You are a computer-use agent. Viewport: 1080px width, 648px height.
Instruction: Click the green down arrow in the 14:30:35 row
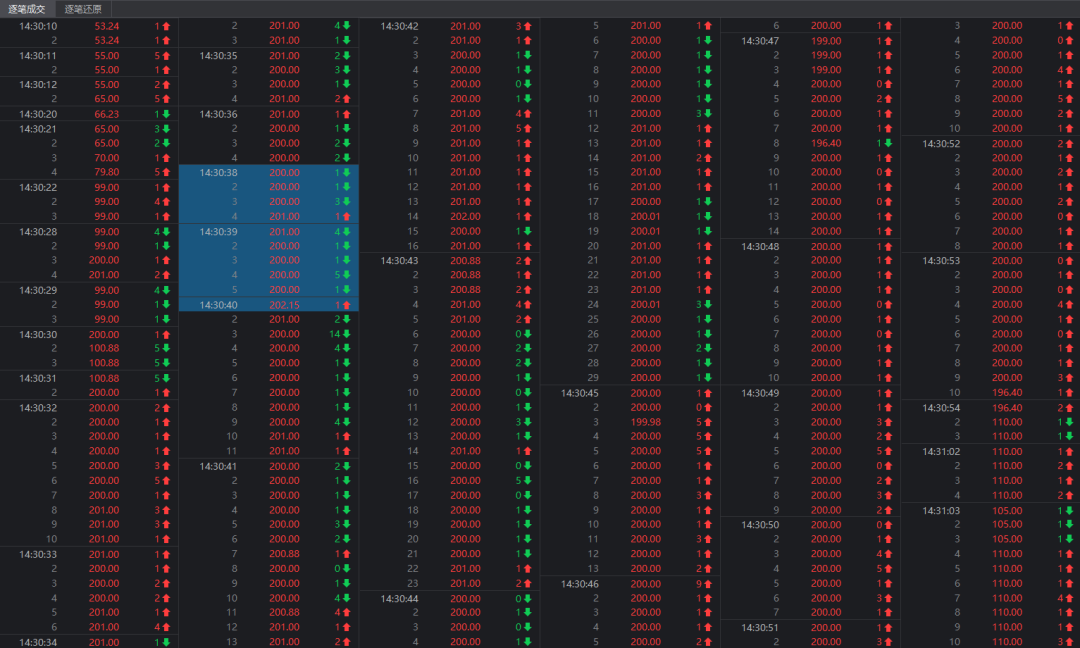346,56
